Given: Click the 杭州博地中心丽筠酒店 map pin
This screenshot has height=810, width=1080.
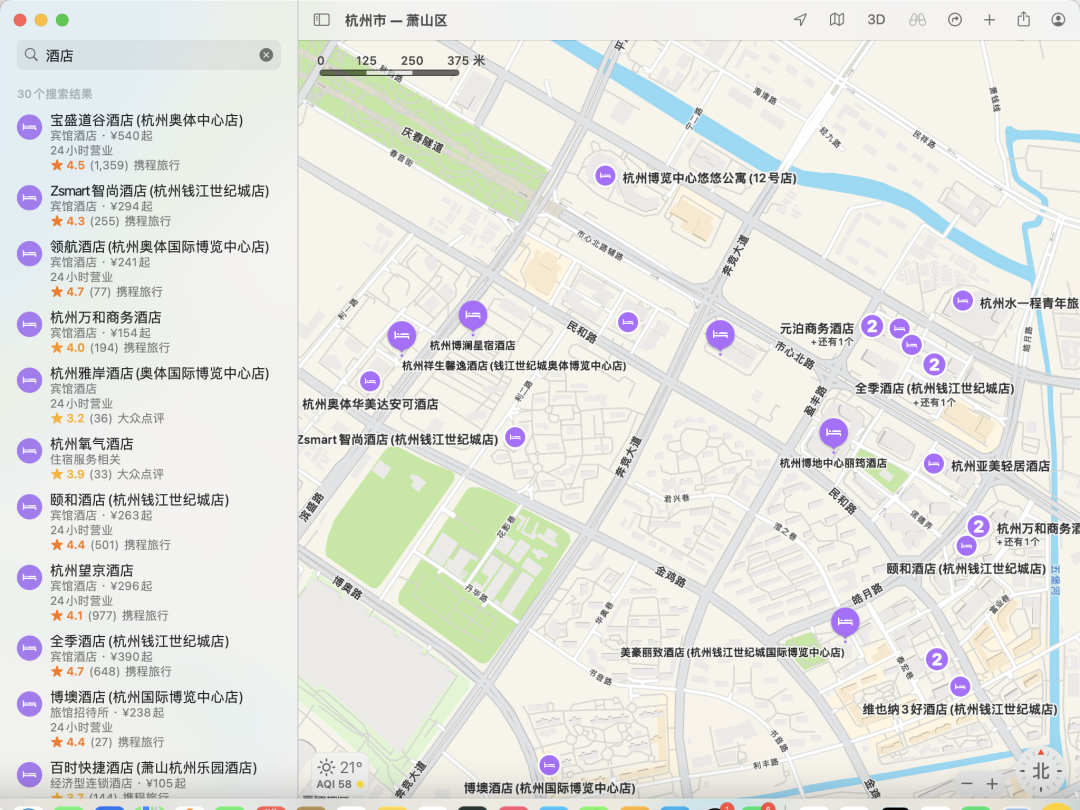Looking at the screenshot, I should [x=833, y=433].
